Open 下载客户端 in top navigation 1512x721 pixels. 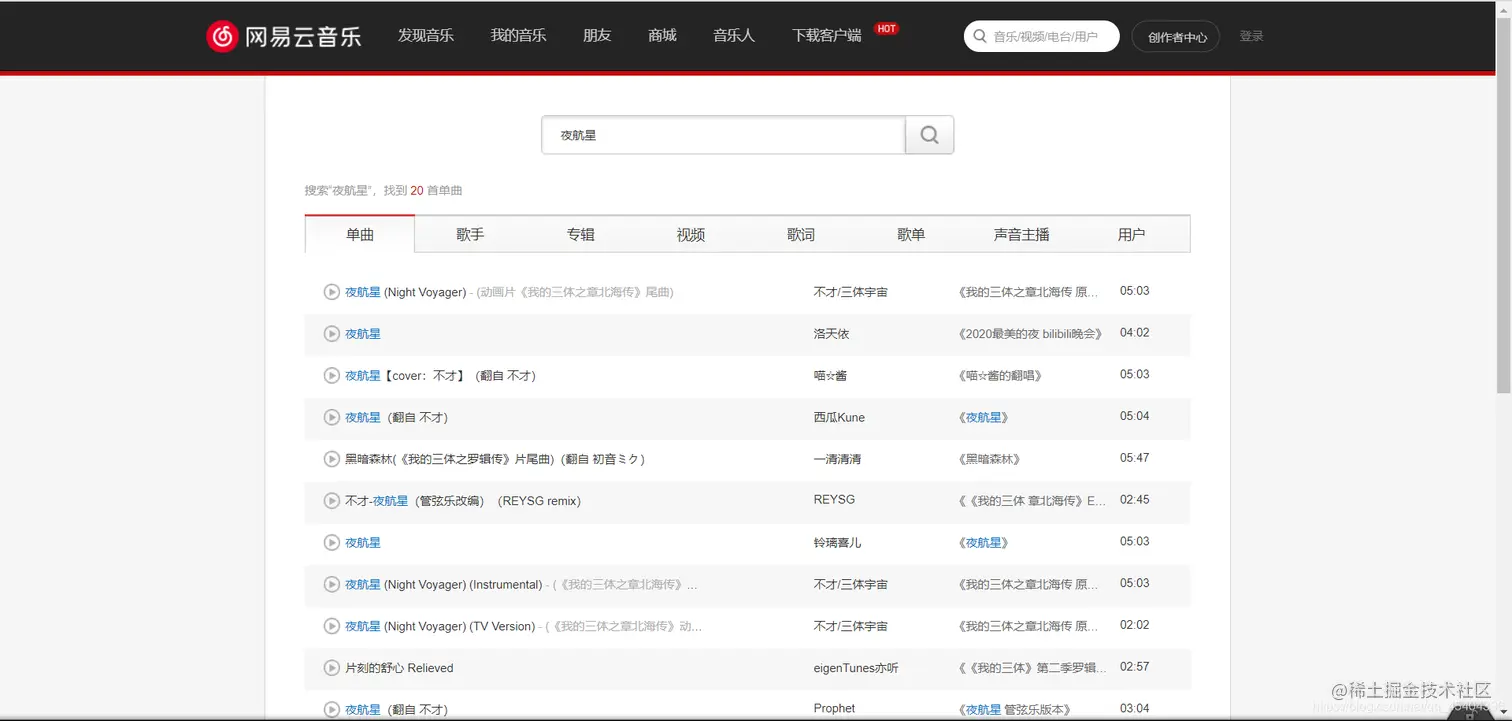(826, 35)
